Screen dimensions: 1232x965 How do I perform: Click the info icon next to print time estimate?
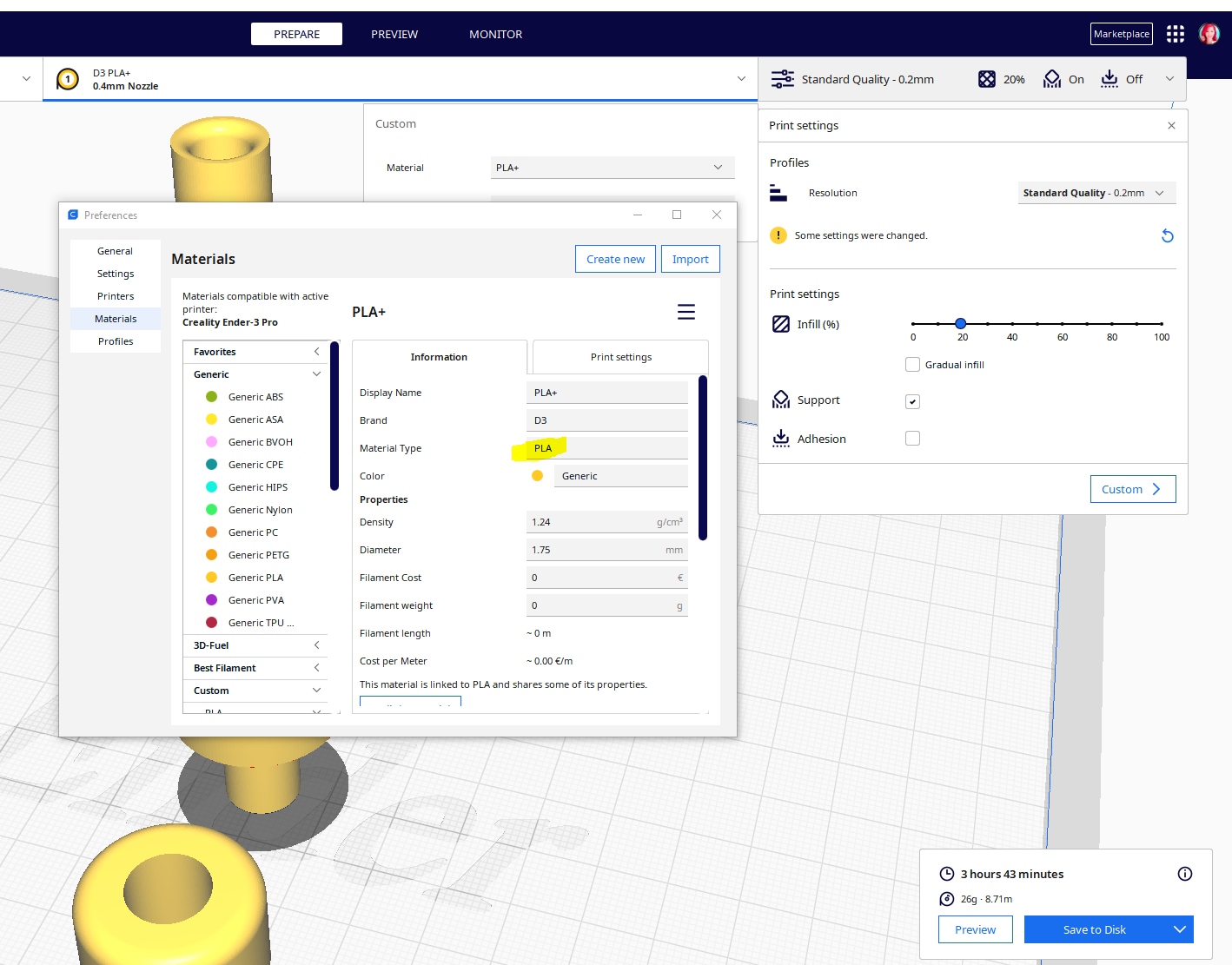1184,874
